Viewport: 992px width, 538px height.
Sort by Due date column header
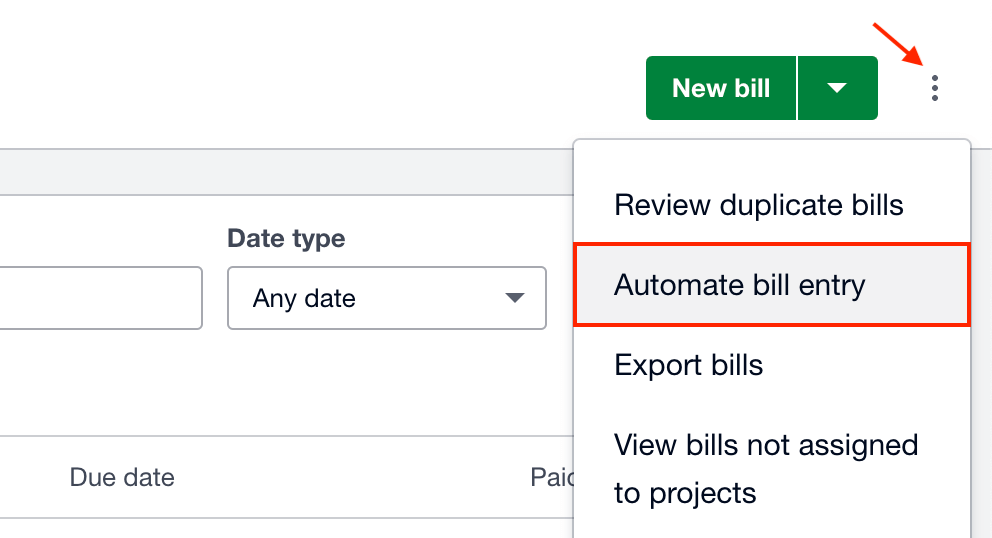click(x=122, y=477)
